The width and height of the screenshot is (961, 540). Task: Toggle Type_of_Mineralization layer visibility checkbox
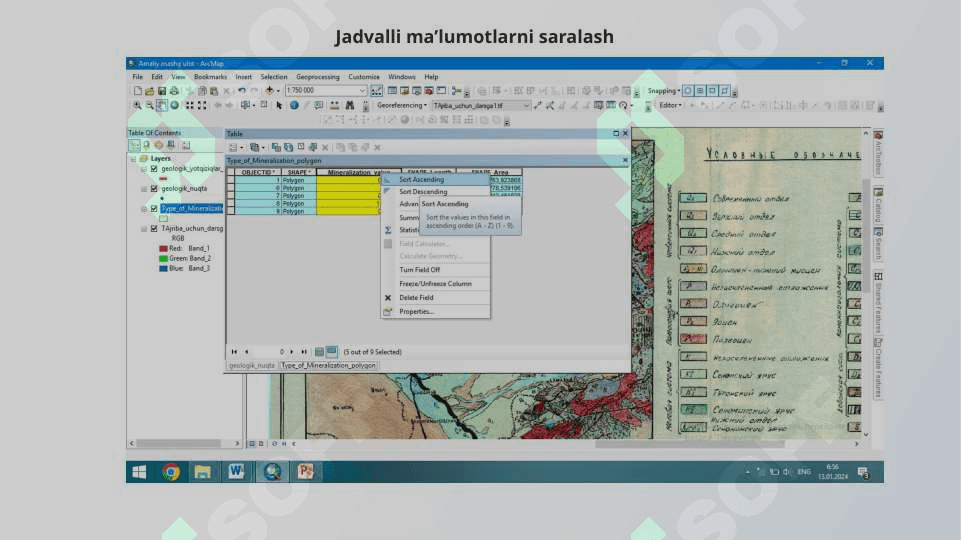(x=154, y=209)
